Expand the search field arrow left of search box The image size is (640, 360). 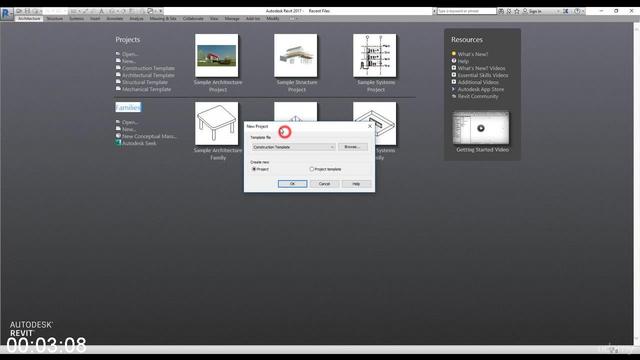tap(434, 11)
